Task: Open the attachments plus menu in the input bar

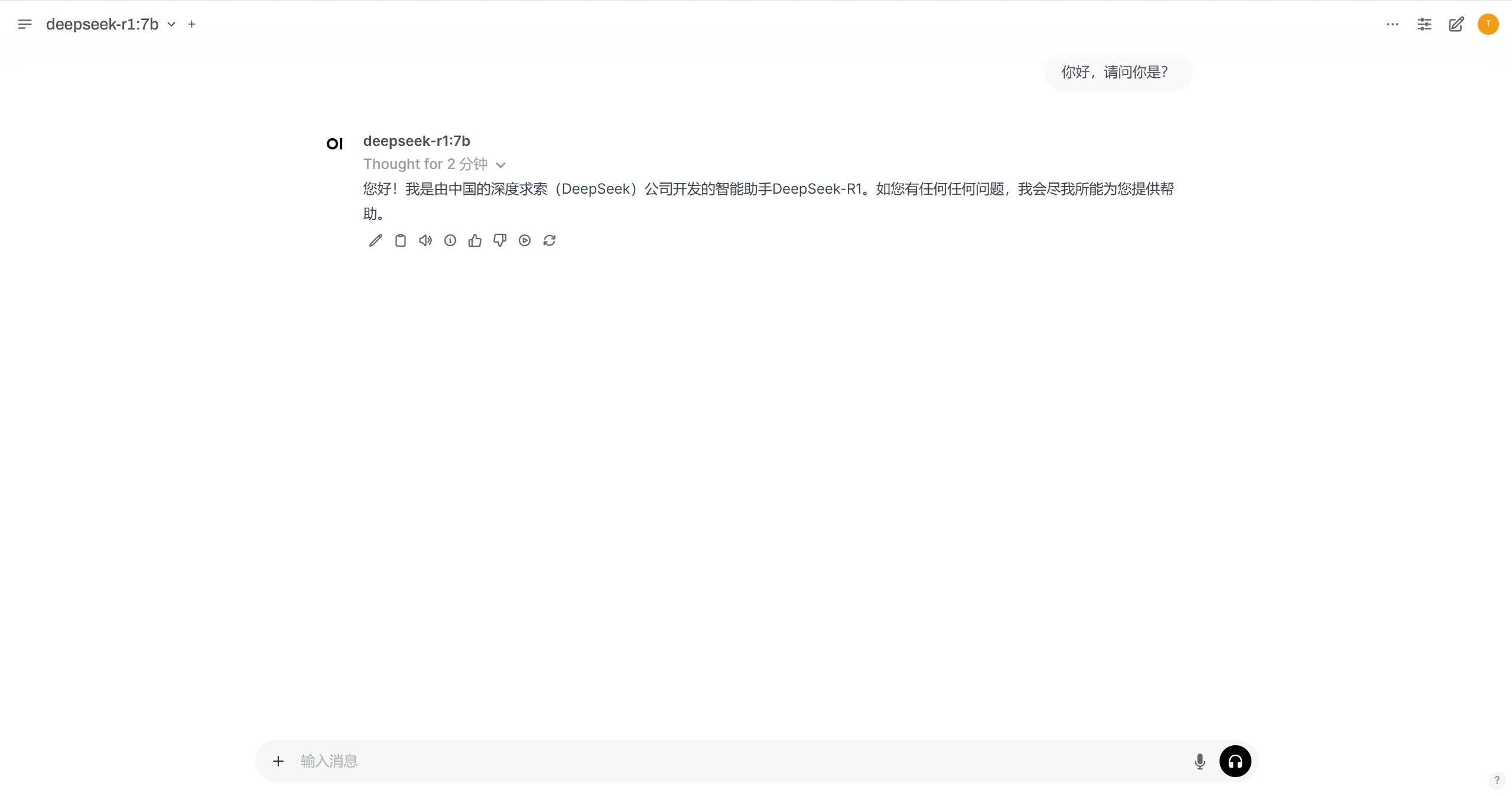Action: click(278, 761)
